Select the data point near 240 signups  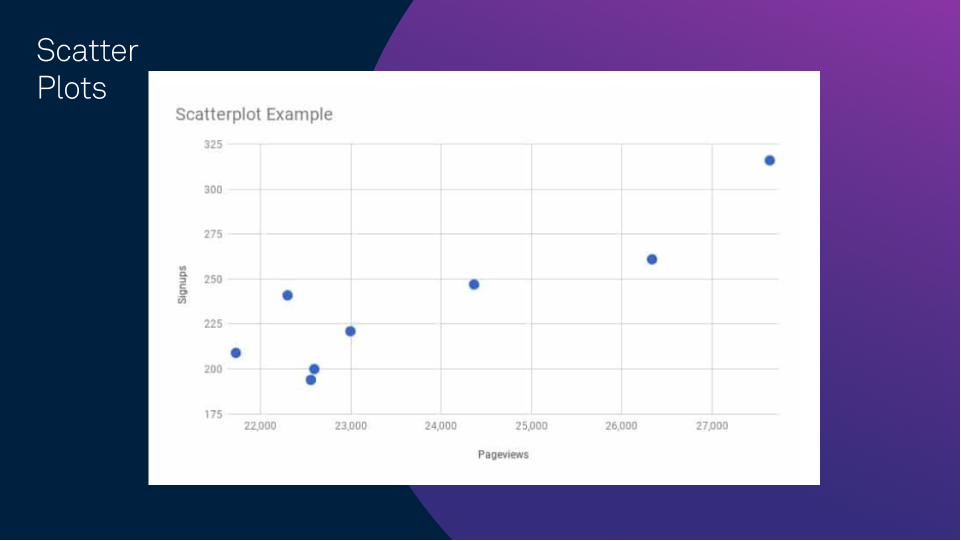(x=287, y=295)
